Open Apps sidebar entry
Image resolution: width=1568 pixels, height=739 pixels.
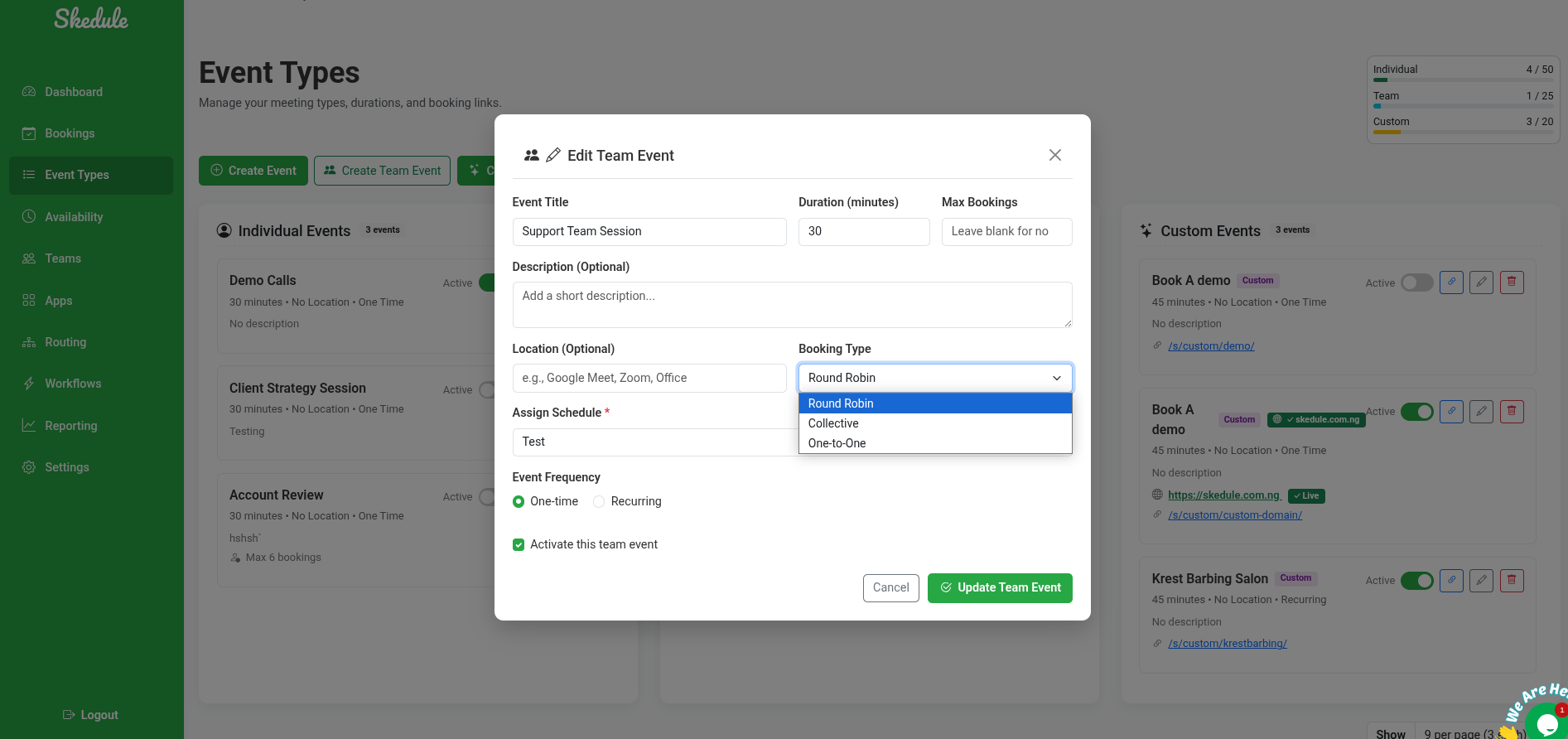[x=91, y=301]
